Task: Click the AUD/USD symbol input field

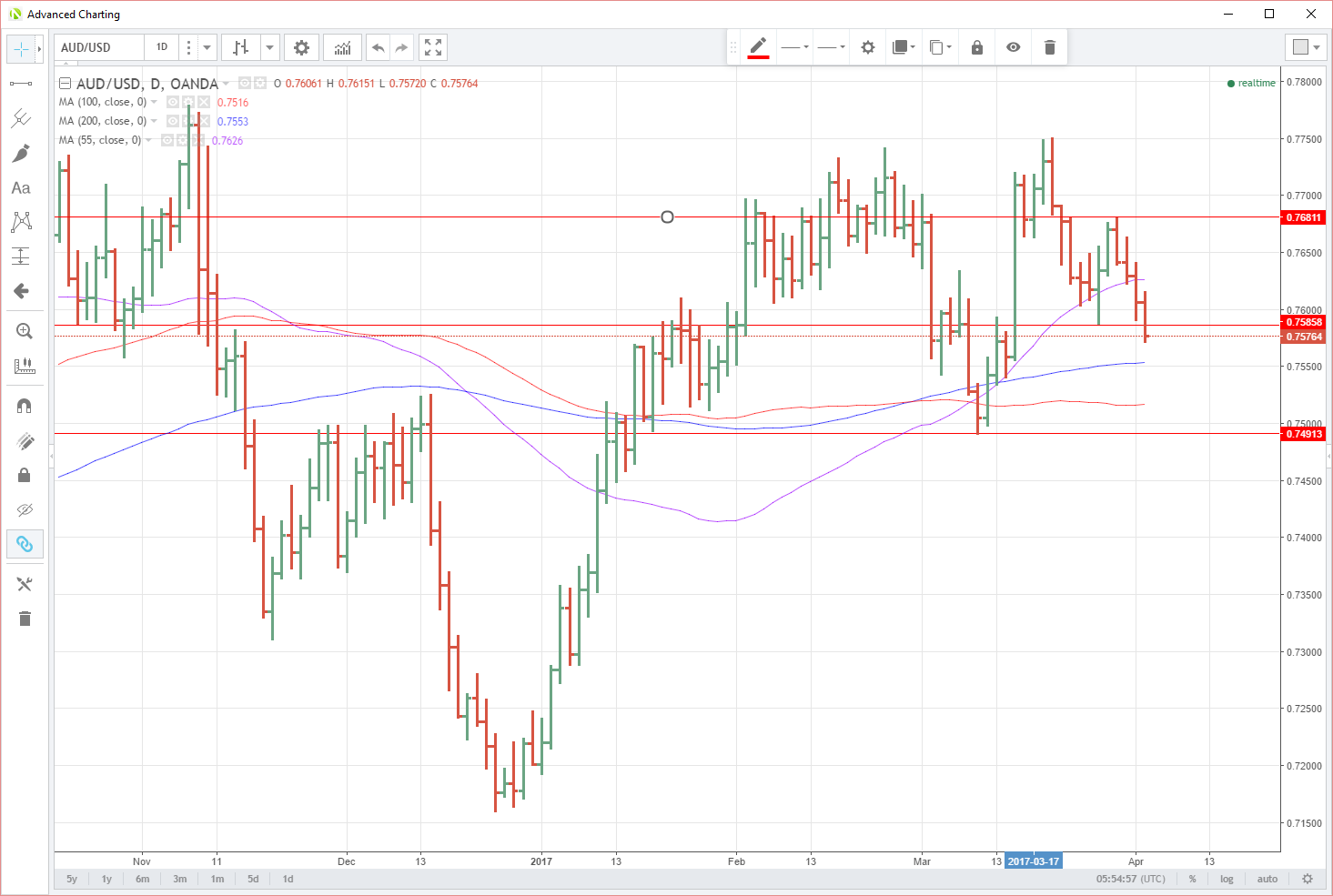Action: 99,47
